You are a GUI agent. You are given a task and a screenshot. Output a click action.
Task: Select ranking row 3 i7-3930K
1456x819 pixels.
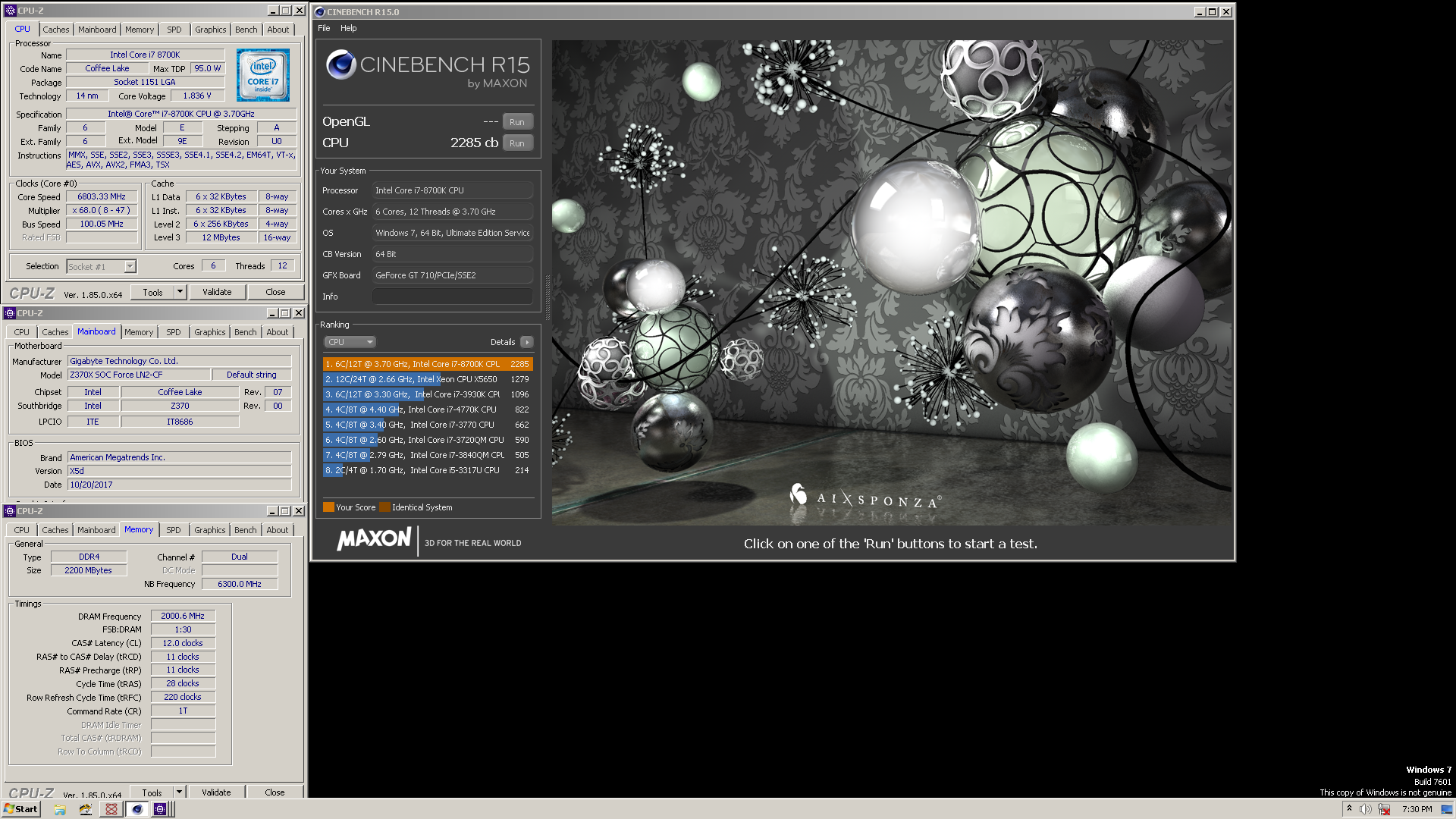coord(428,394)
